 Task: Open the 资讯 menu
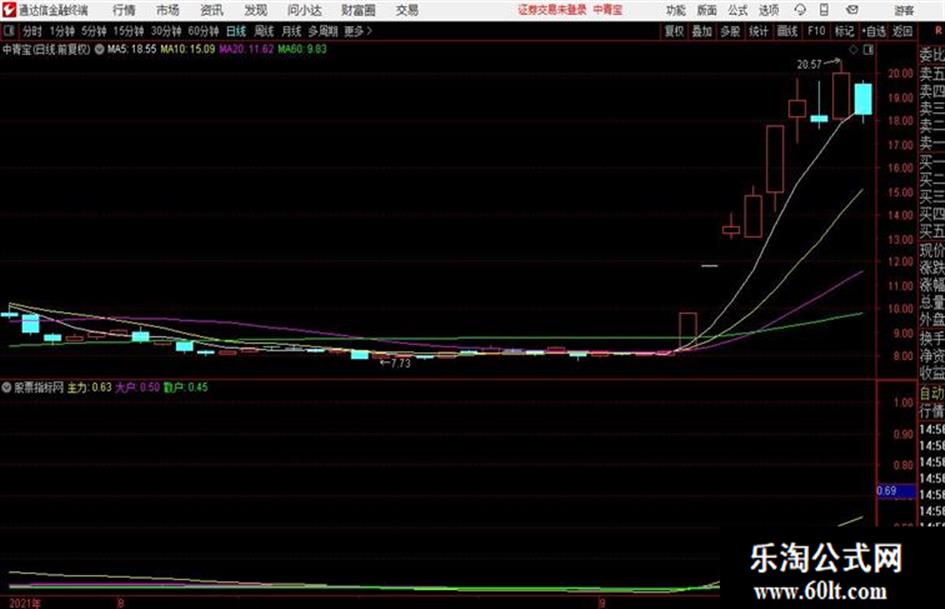click(212, 10)
